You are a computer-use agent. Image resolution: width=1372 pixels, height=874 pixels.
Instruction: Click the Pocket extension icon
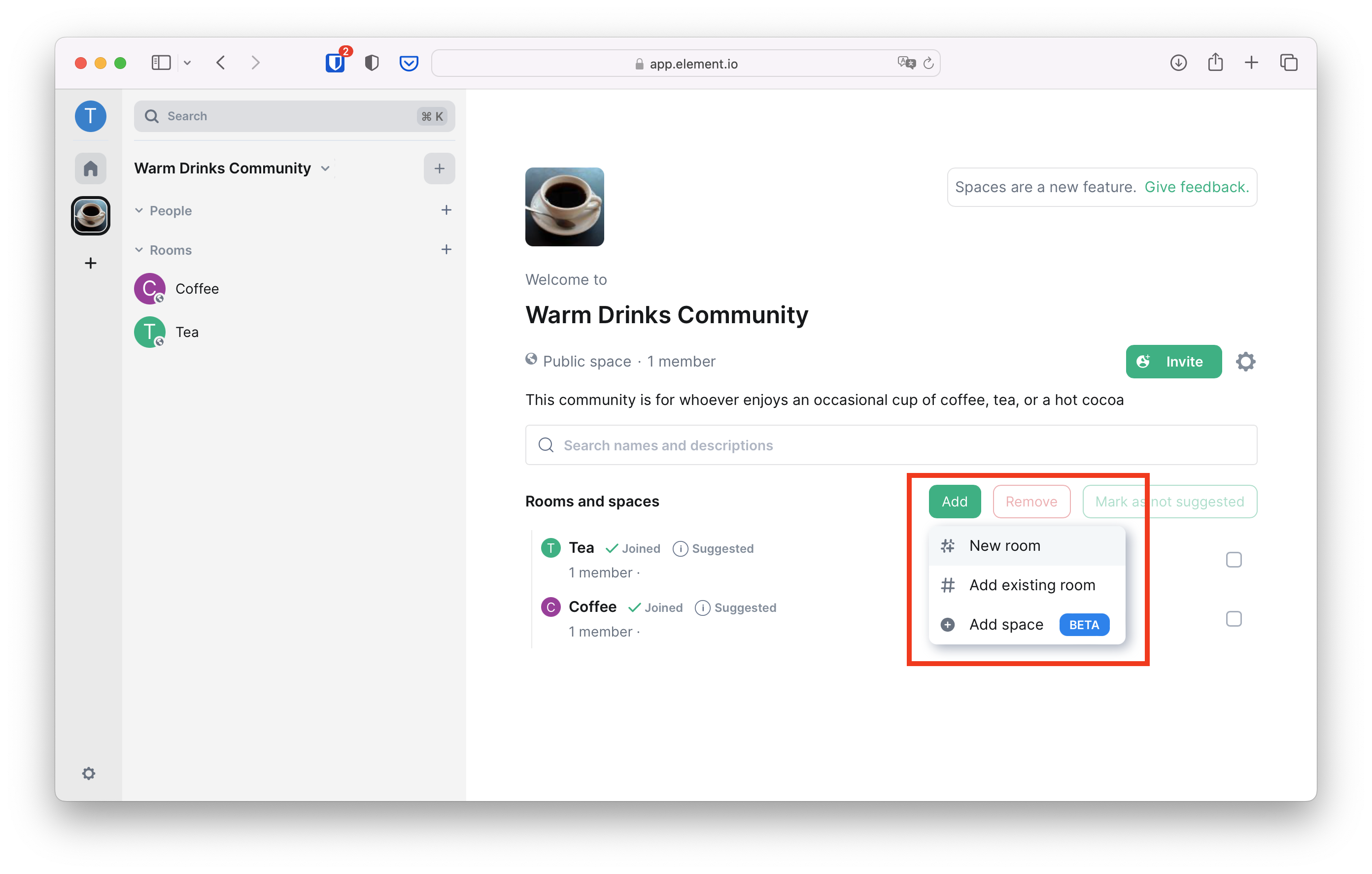coord(409,63)
